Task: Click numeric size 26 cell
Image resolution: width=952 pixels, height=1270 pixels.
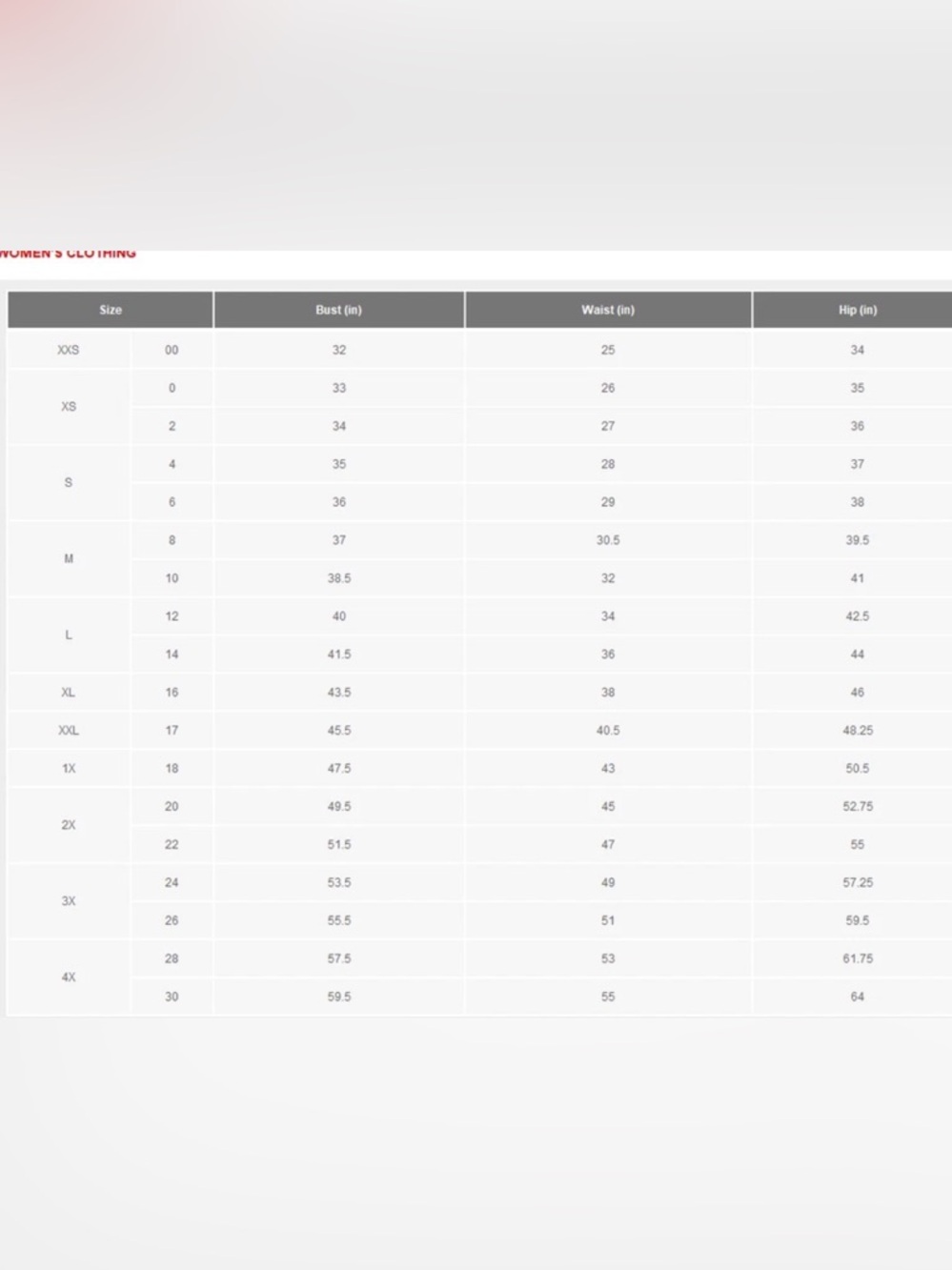Action: (172, 920)
